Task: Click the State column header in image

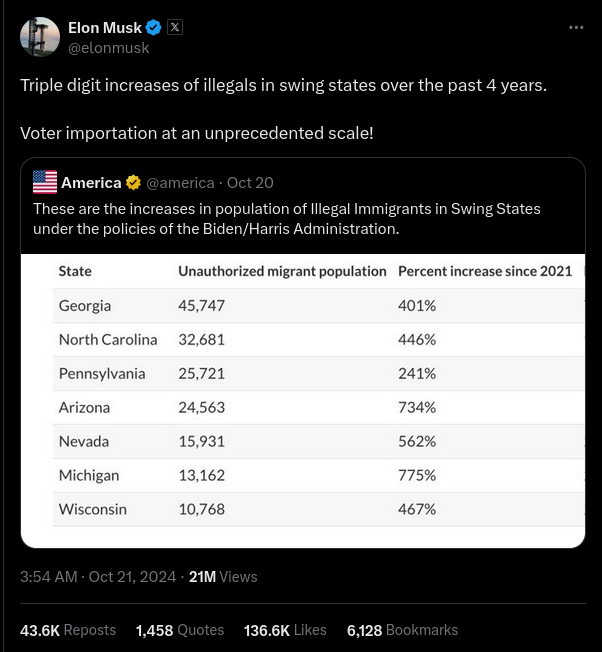Action: (x=75, y=270)
